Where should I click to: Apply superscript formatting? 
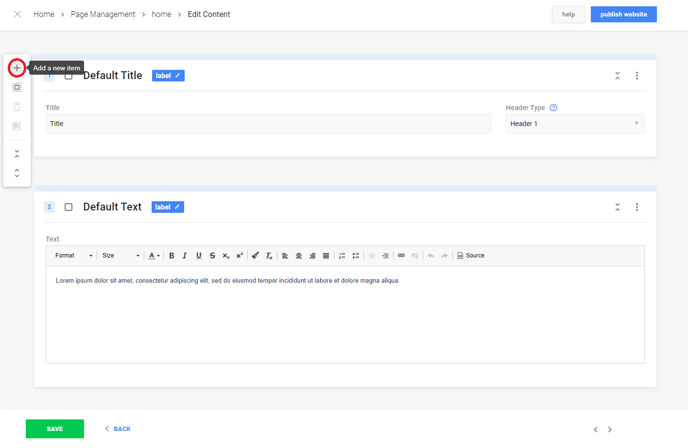coord(240,255)
